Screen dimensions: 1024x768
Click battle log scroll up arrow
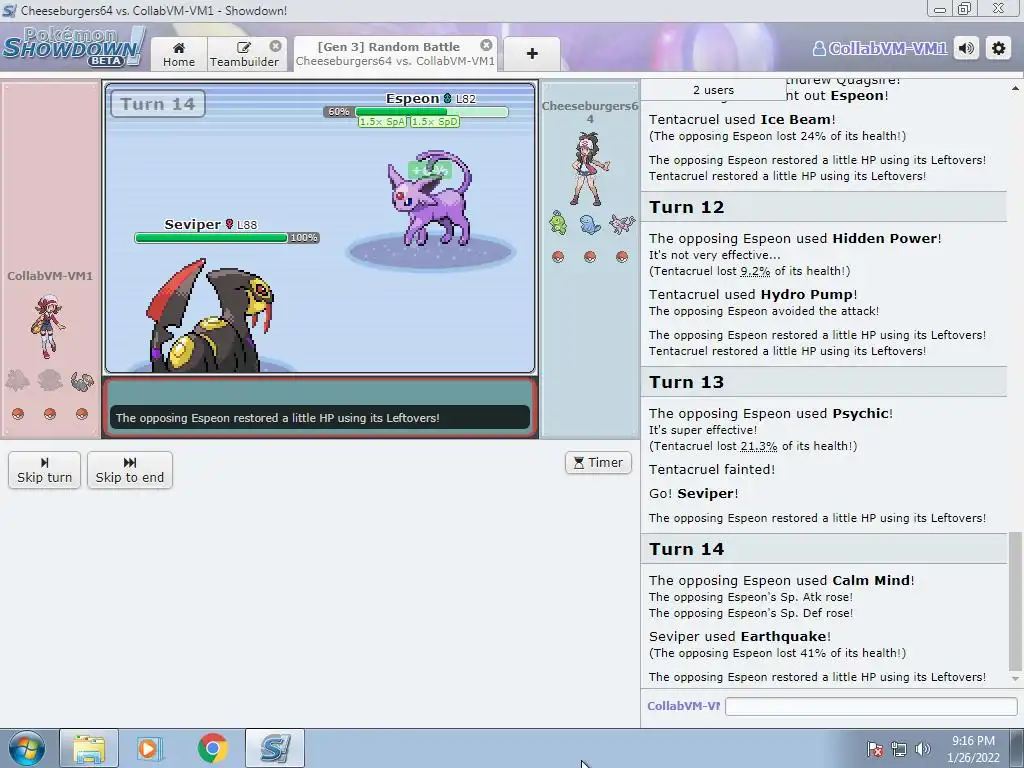1015,88
